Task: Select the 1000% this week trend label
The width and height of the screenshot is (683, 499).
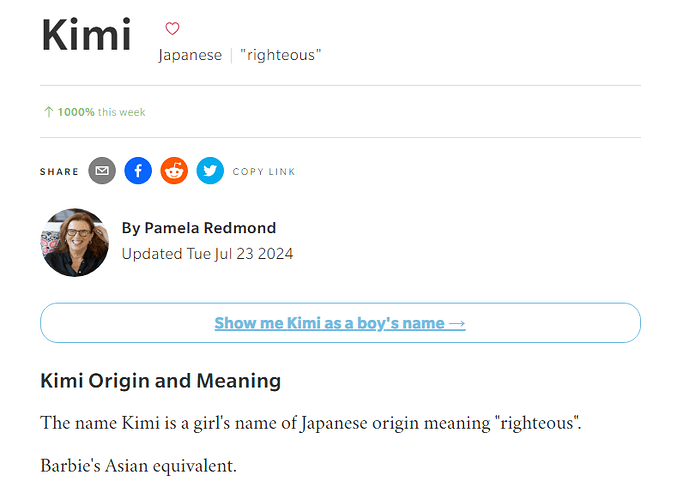Action: [x=101, y=112]
